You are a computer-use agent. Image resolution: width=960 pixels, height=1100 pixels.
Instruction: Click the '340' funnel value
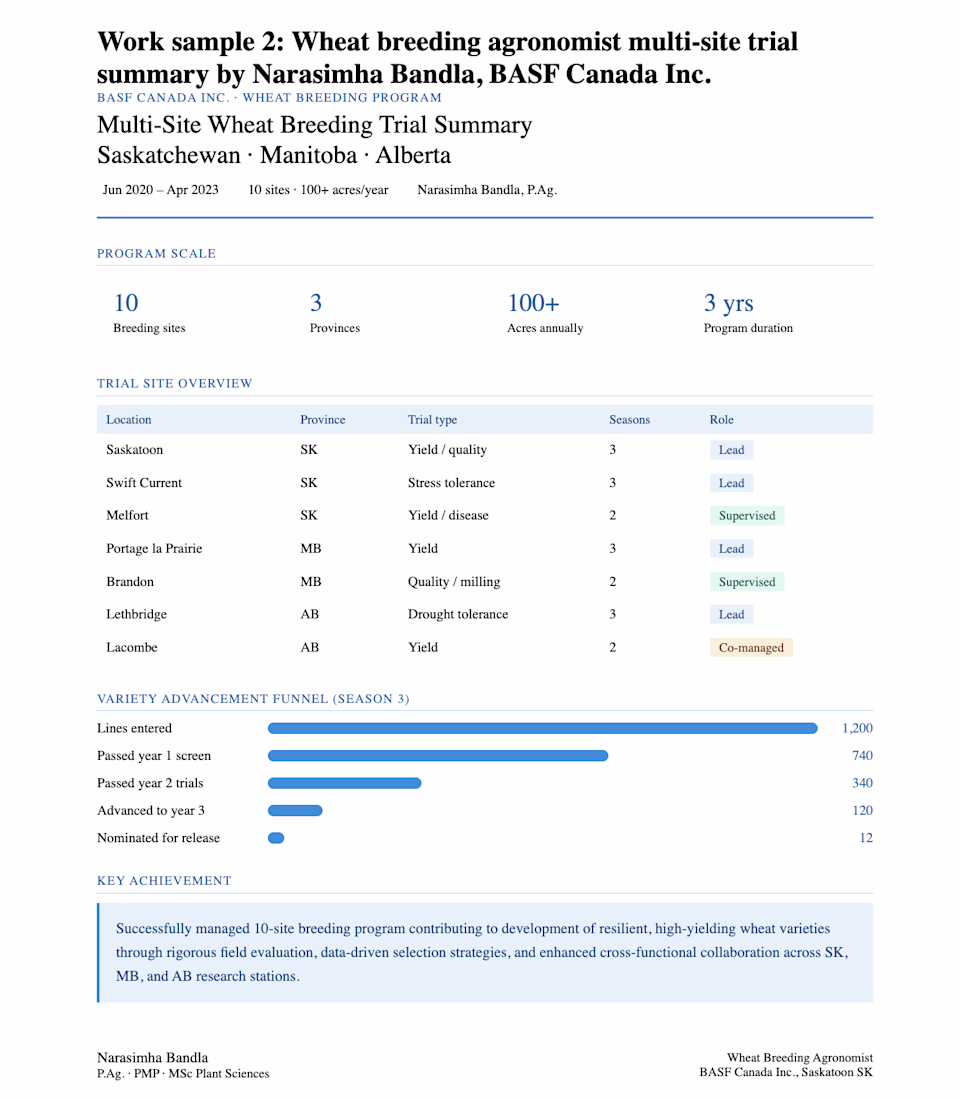862,783
